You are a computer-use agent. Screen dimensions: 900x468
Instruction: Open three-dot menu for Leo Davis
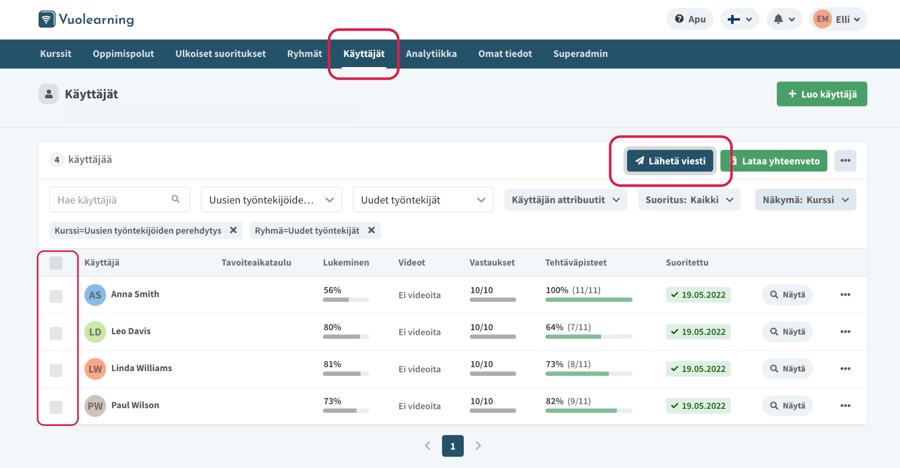tap(845, 331)
